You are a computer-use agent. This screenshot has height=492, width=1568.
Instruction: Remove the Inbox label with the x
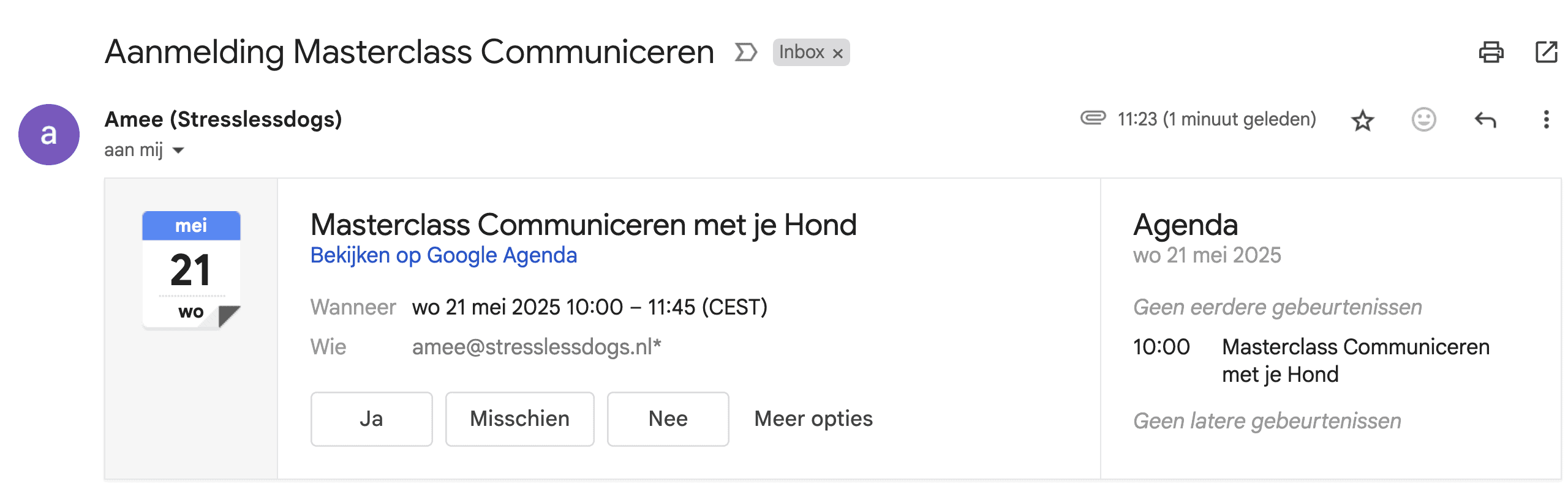[838, 54]
